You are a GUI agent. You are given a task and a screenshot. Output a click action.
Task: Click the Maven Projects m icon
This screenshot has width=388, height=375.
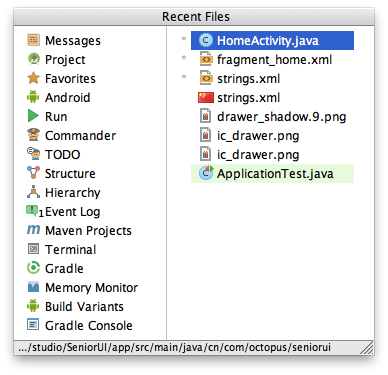point(33,230)
